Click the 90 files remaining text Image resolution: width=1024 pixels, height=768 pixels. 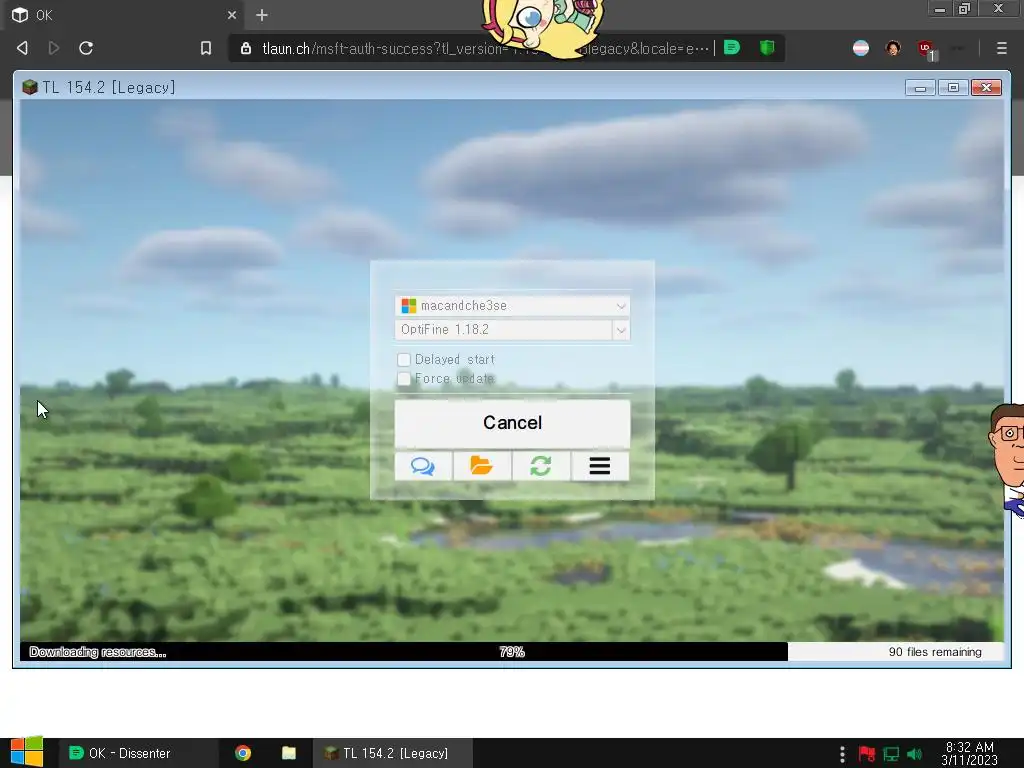coord(935,652)
